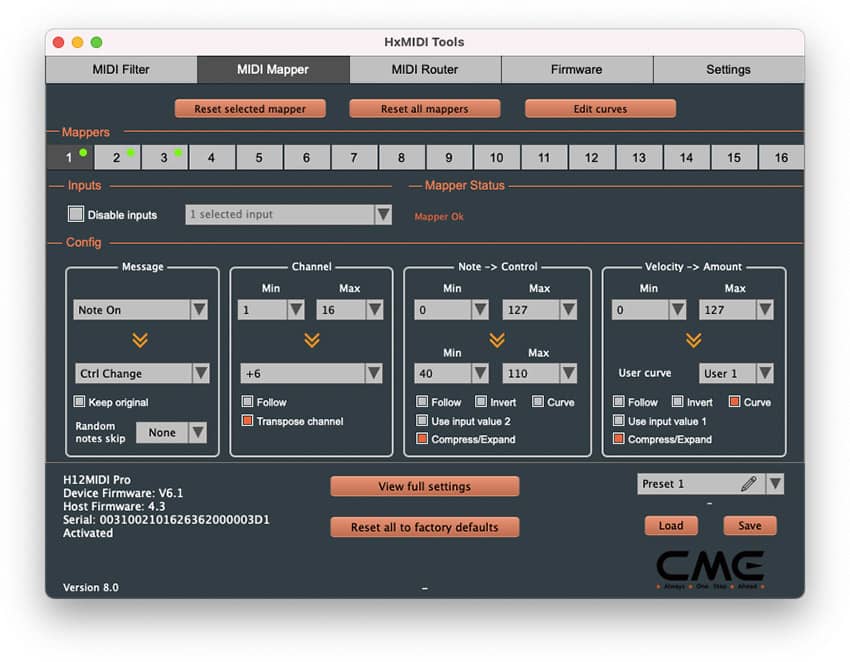This screenshot has width=850, height=662.
Task: Click the chevron arrows under Note -> Control
Action: (496, 340)
